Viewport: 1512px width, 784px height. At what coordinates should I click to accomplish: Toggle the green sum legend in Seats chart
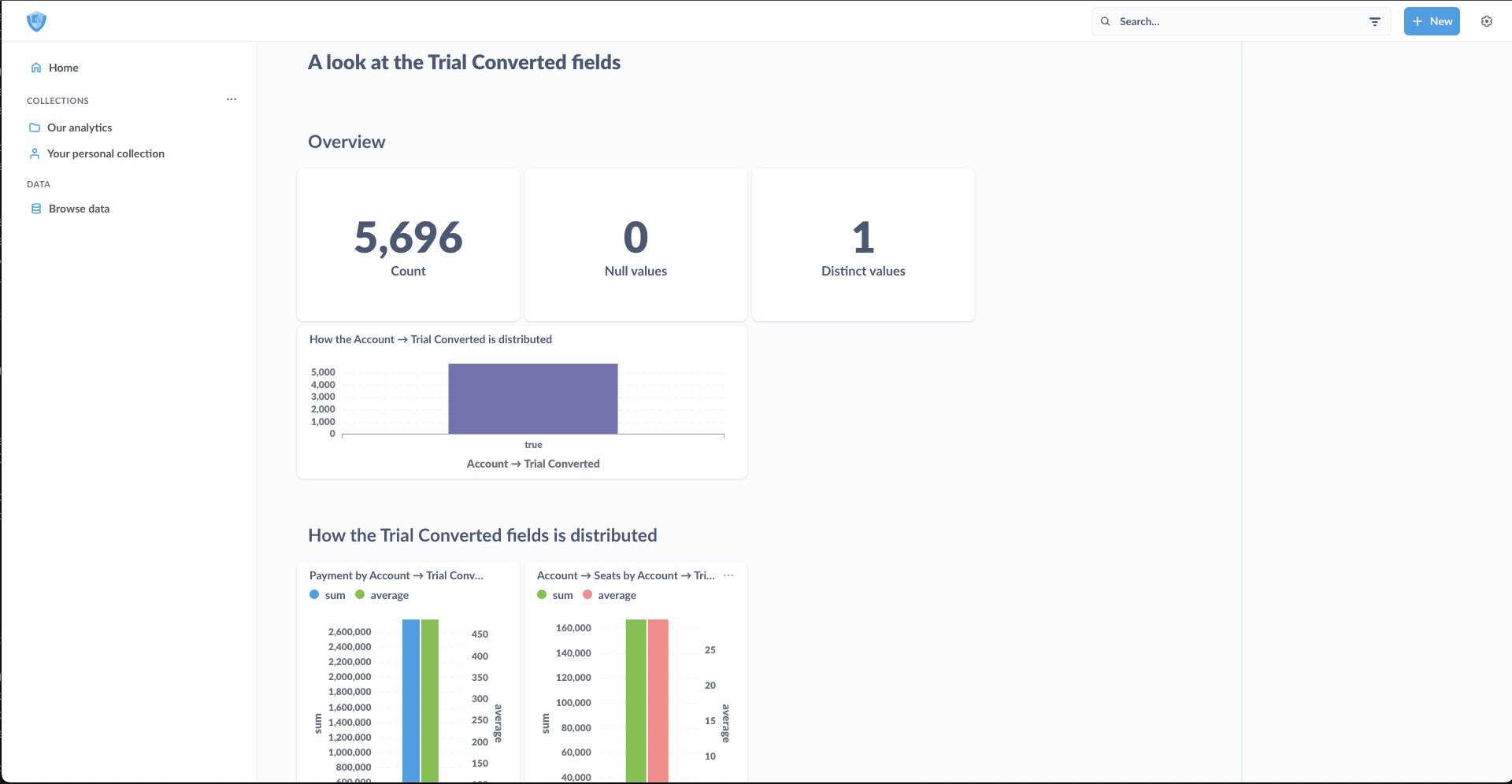tap(555, 595)
